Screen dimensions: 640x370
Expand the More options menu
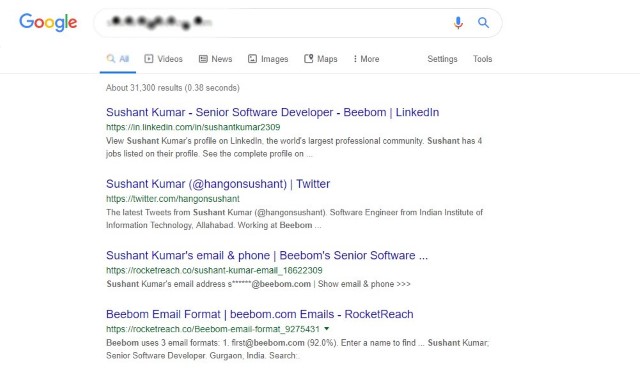(367, 59)
